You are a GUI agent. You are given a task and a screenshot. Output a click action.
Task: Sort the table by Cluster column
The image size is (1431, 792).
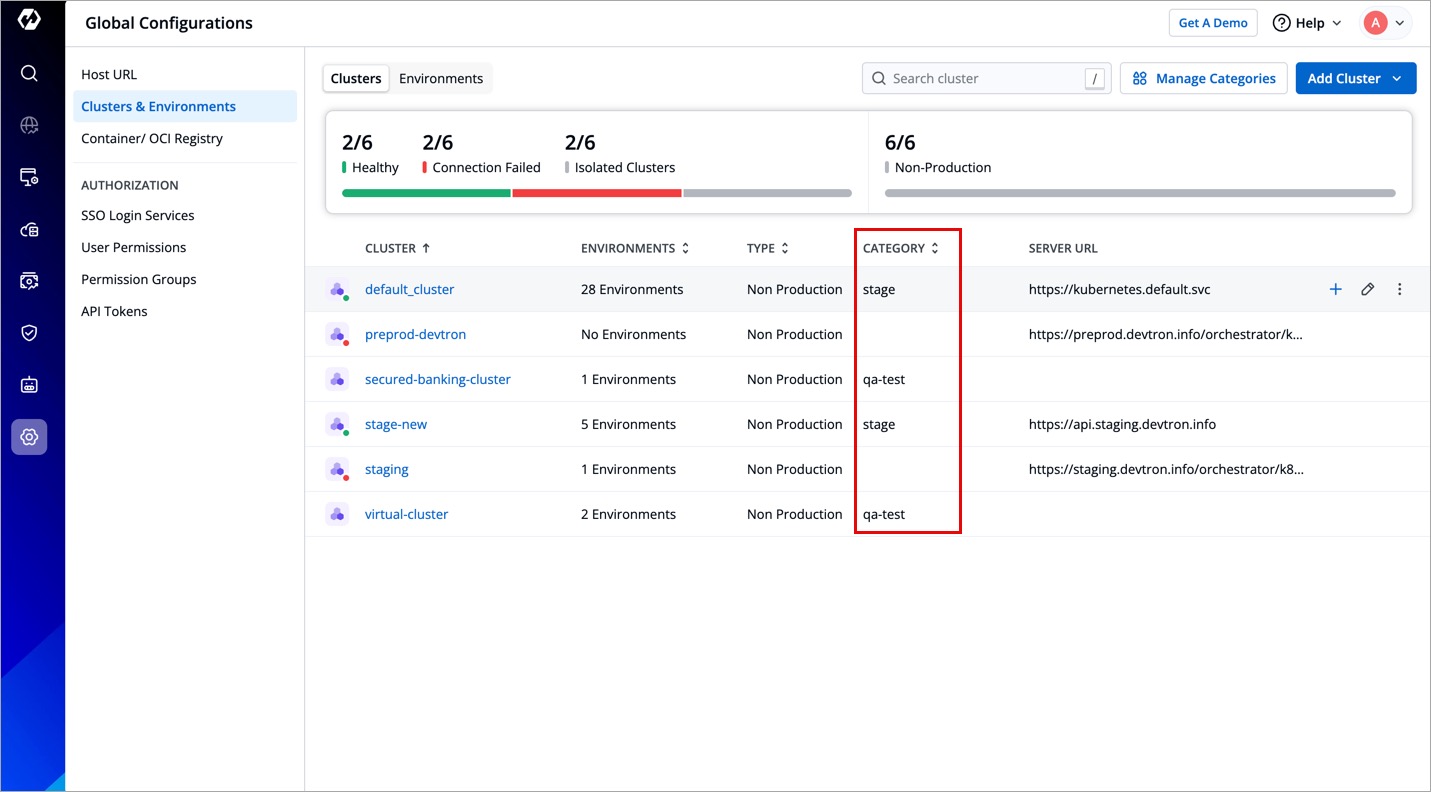point(397,248)
